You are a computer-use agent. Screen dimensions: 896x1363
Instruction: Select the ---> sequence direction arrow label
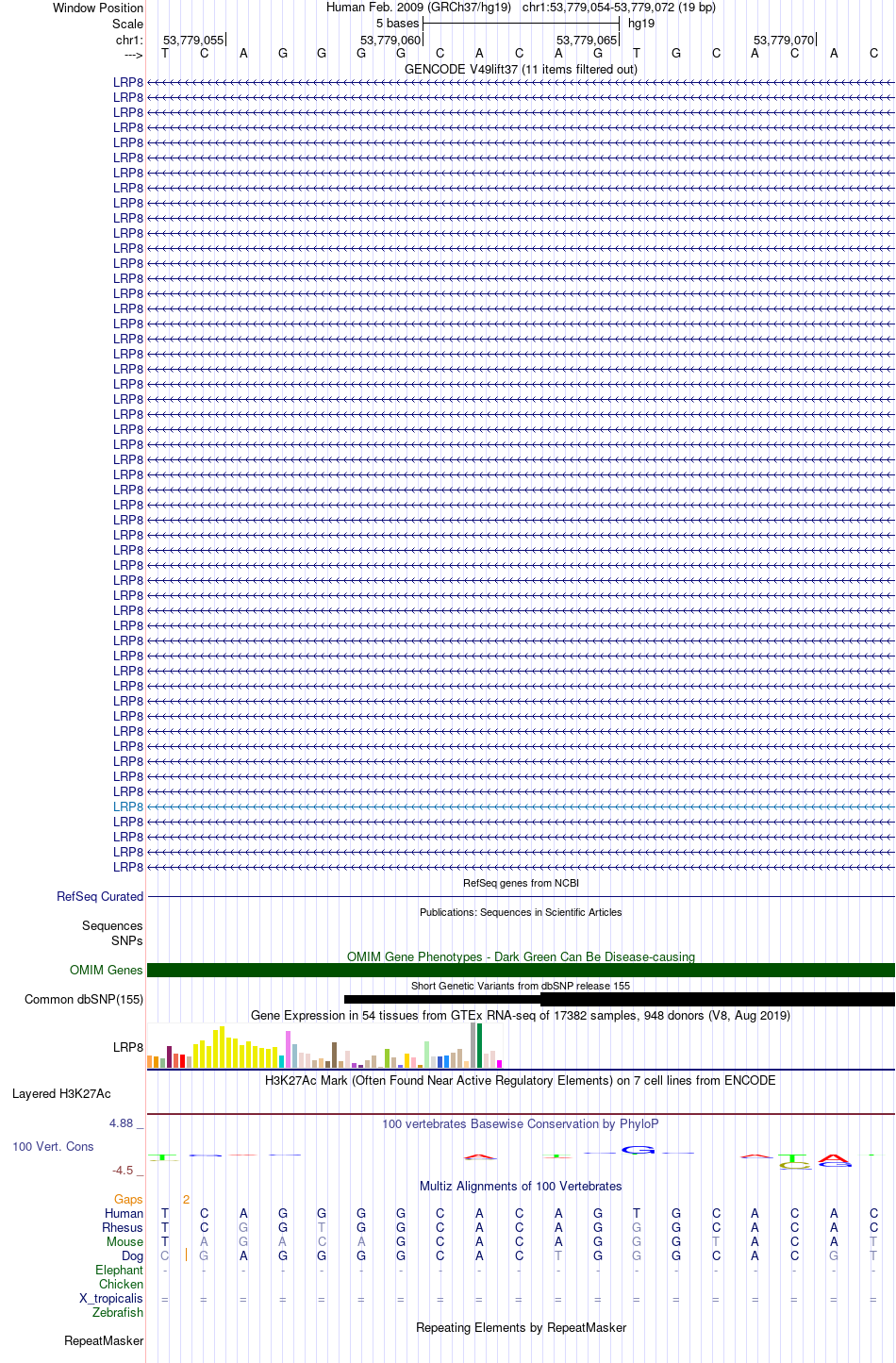(x=133, y=56)
